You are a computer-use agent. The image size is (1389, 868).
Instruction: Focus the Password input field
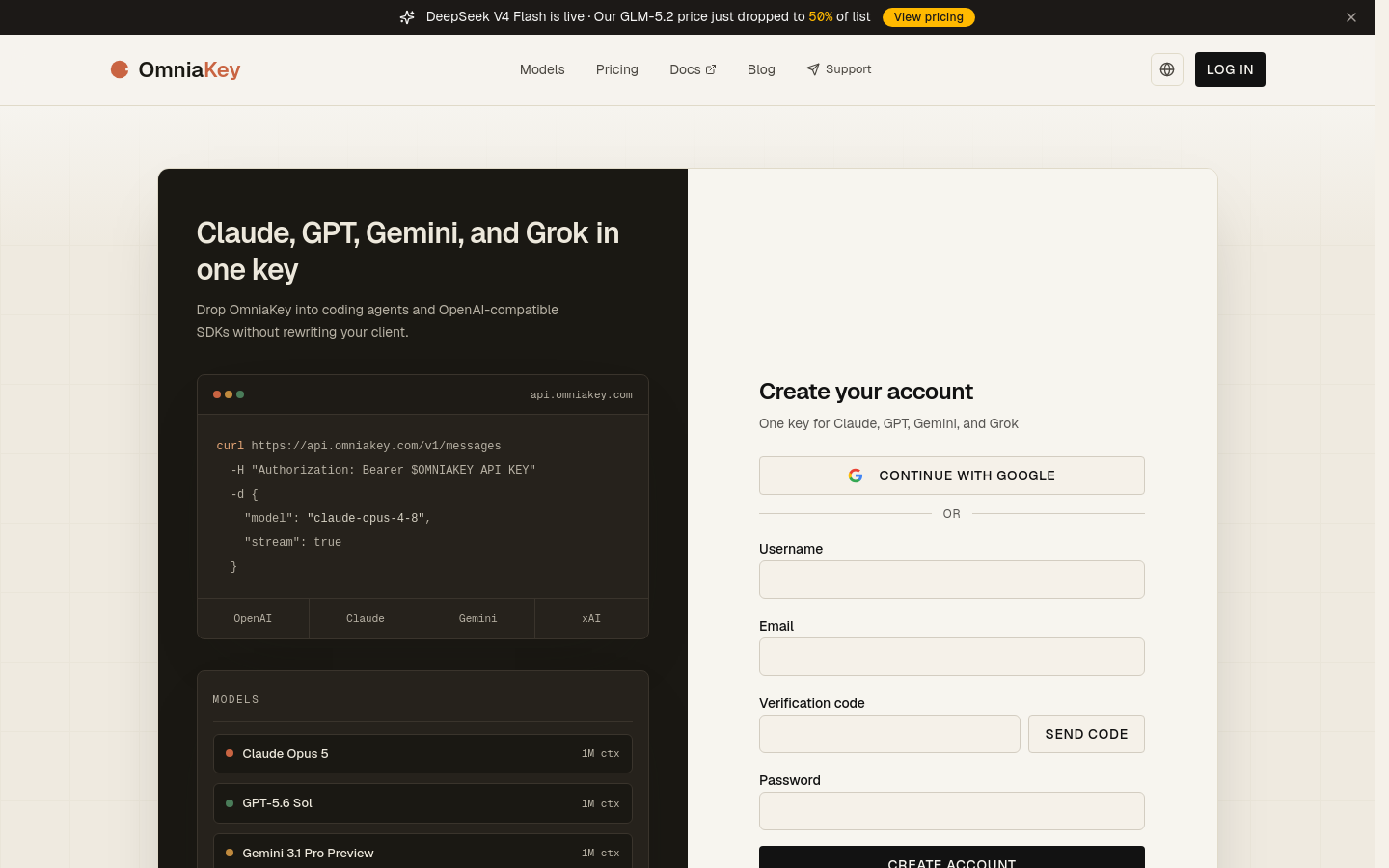pyautogui.click(x=952, y=811)
